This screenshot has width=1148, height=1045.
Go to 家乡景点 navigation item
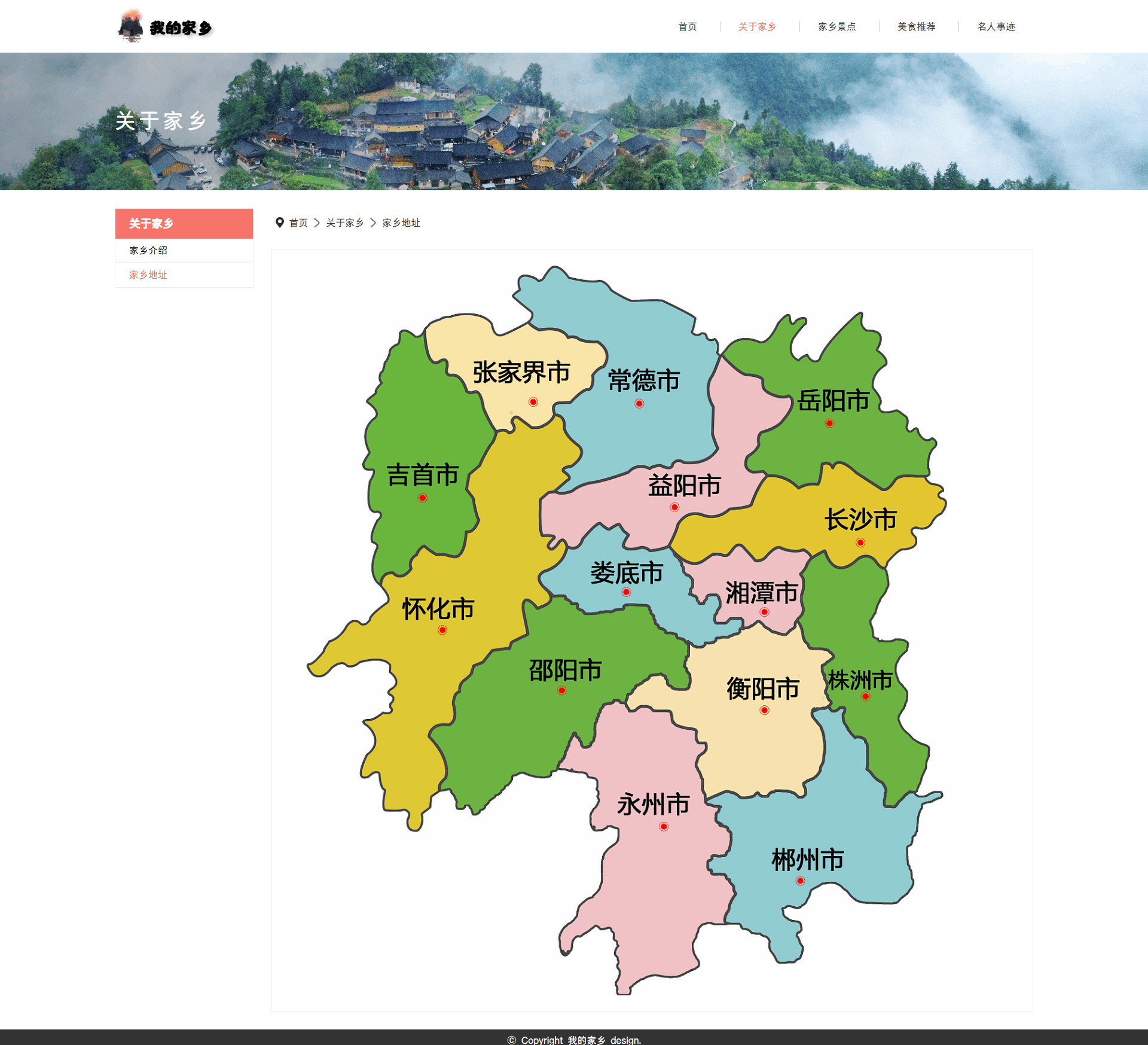pos(836,26)
